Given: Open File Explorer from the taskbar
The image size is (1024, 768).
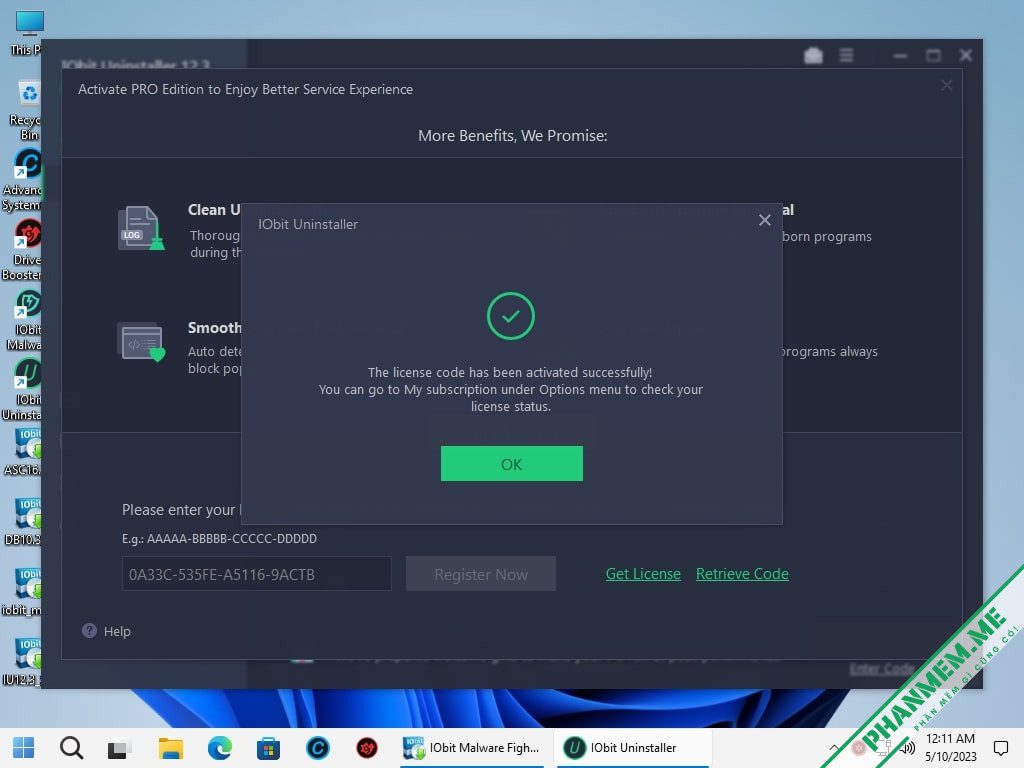Looking at the screenshot, I should (170, 748).
